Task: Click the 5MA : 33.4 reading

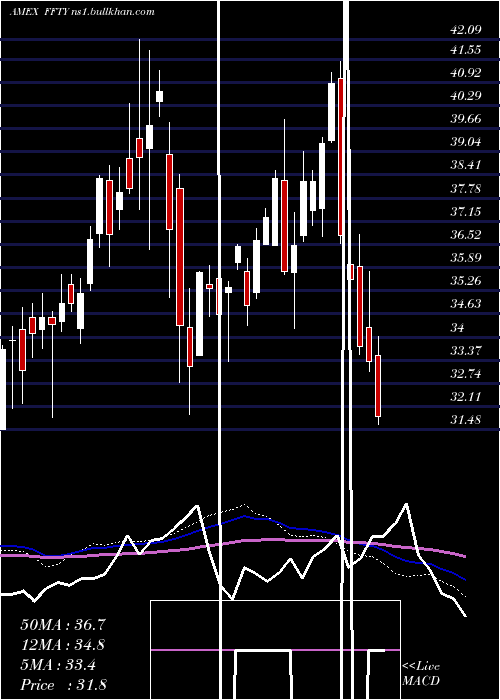Action: coord(58,665)
